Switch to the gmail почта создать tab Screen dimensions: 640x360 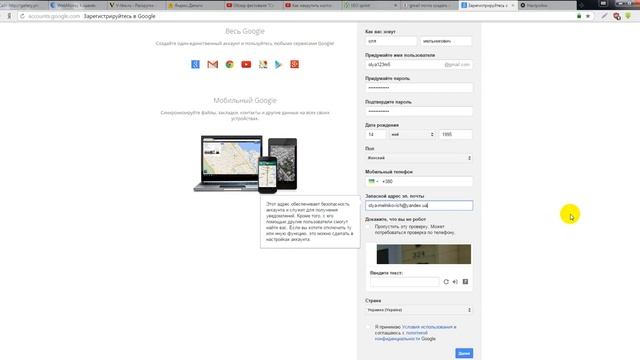pyautogui.click(x=428, y=5)
